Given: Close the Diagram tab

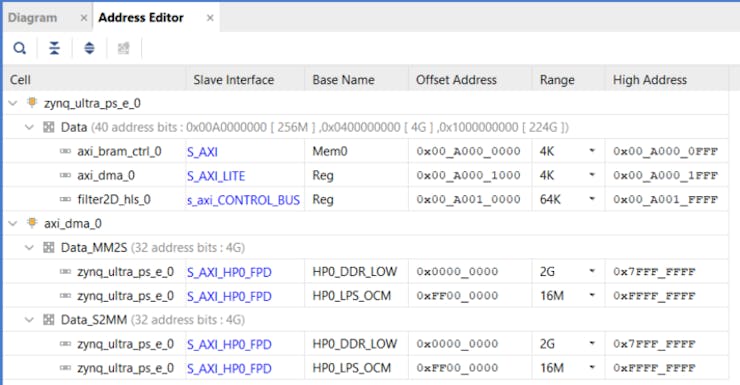Looking at the screenshot, I should [x=84, y=18].
